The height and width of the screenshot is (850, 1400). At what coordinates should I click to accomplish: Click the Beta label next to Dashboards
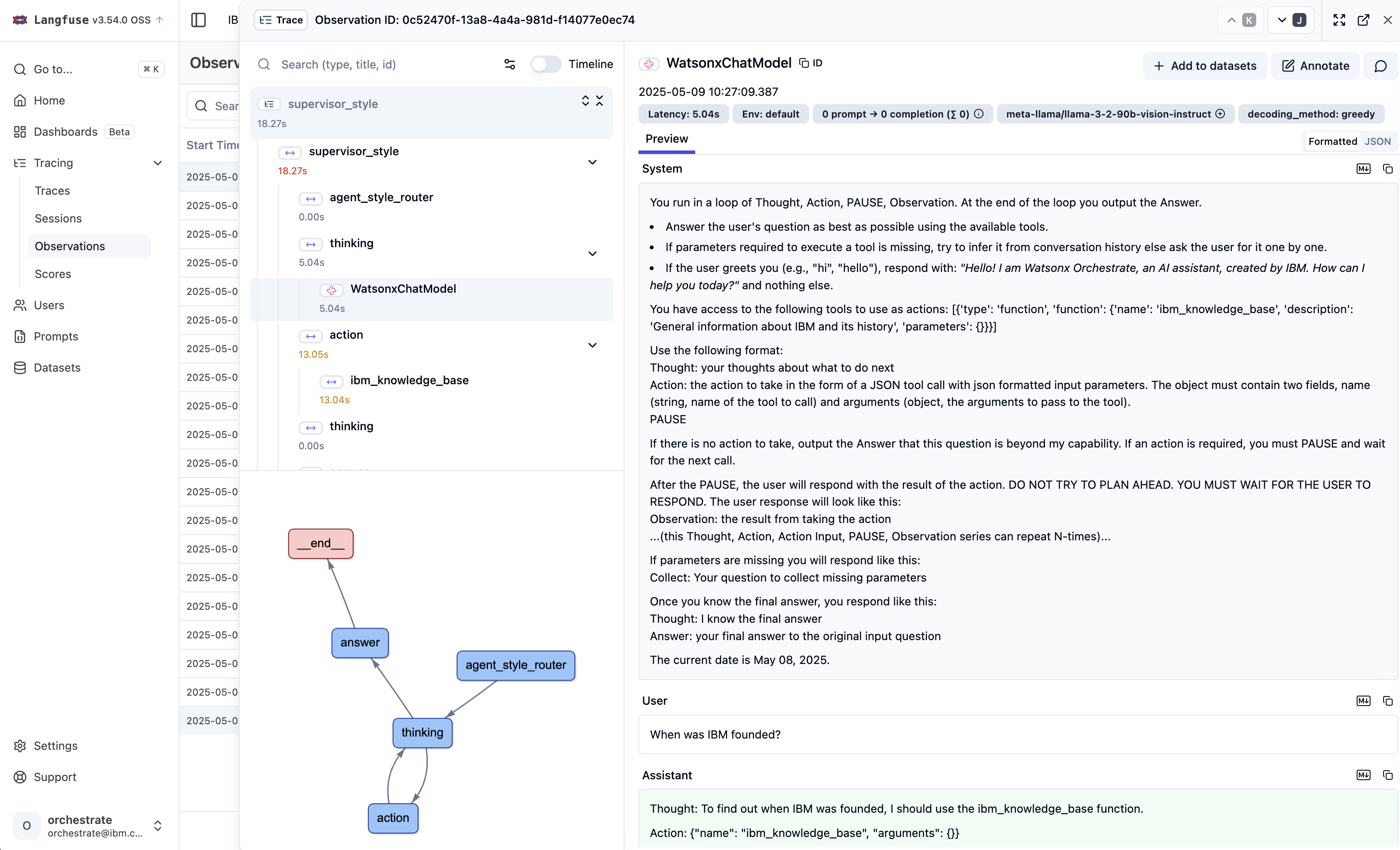pos(119,132)
